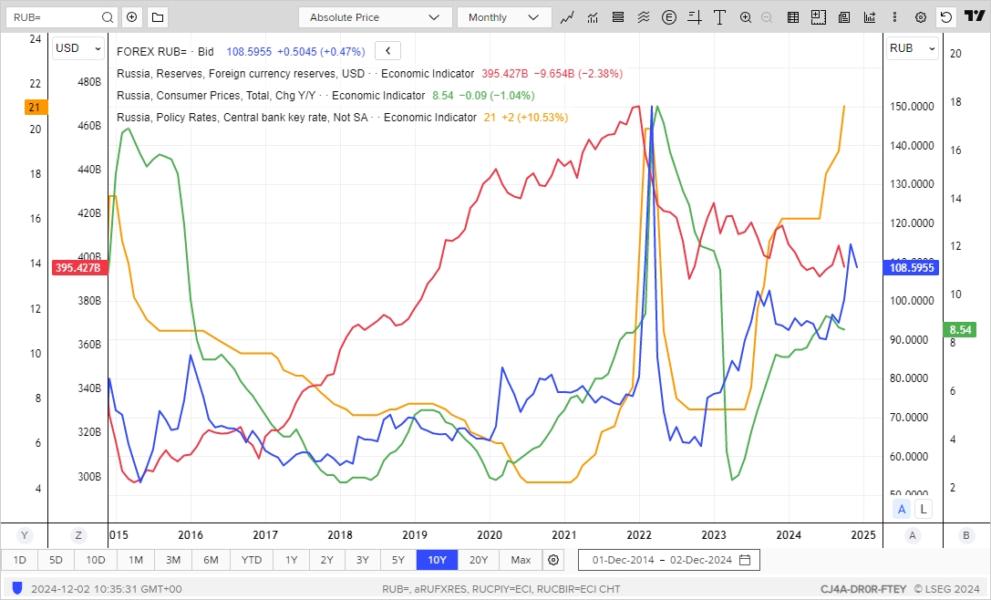Click the wavy lines overlay icon
This screenshot has width=991, height=600.
[643, 17]
